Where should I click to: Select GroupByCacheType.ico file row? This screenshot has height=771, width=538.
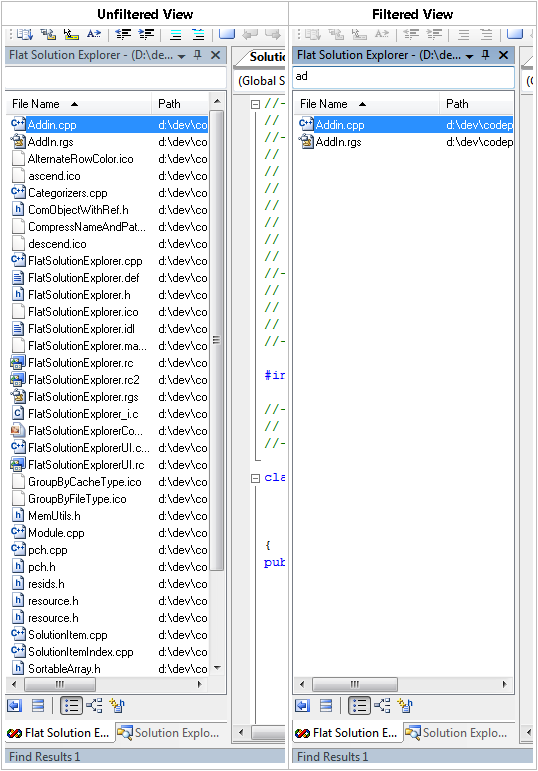107,482
